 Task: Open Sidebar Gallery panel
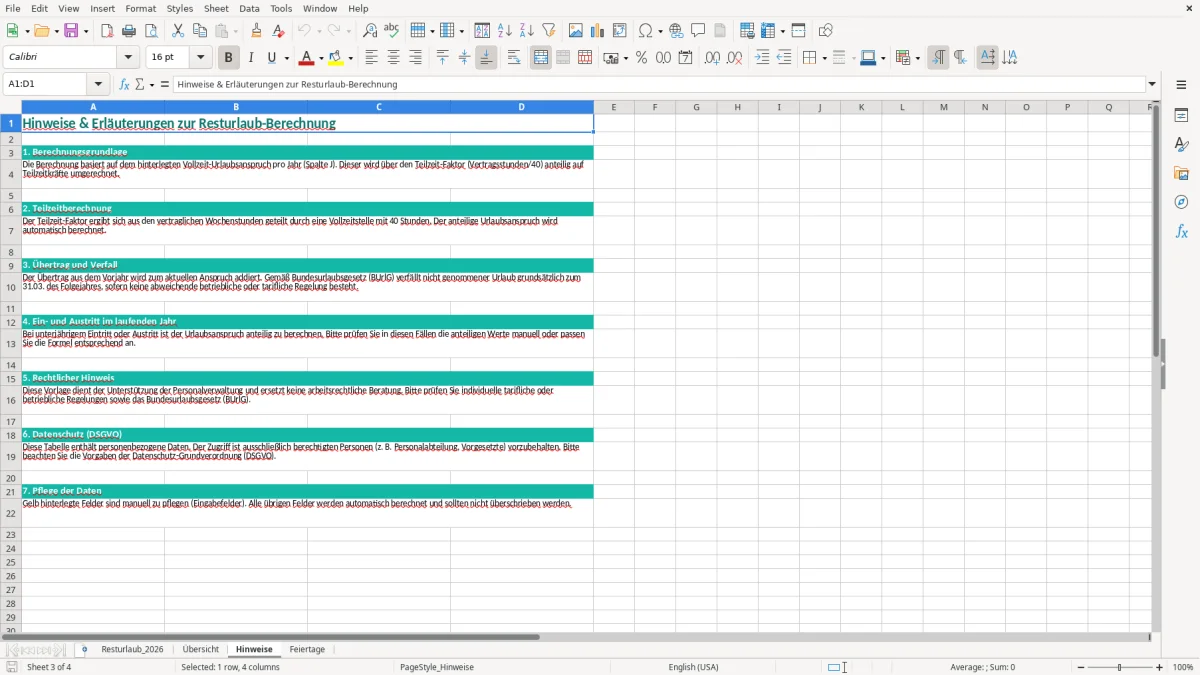[x=1181, y=174]
